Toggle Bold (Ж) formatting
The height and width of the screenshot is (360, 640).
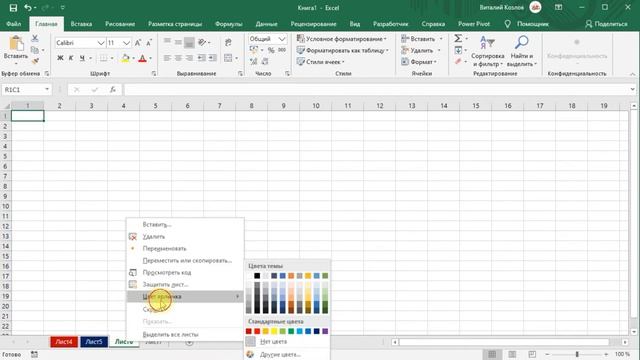60,58
